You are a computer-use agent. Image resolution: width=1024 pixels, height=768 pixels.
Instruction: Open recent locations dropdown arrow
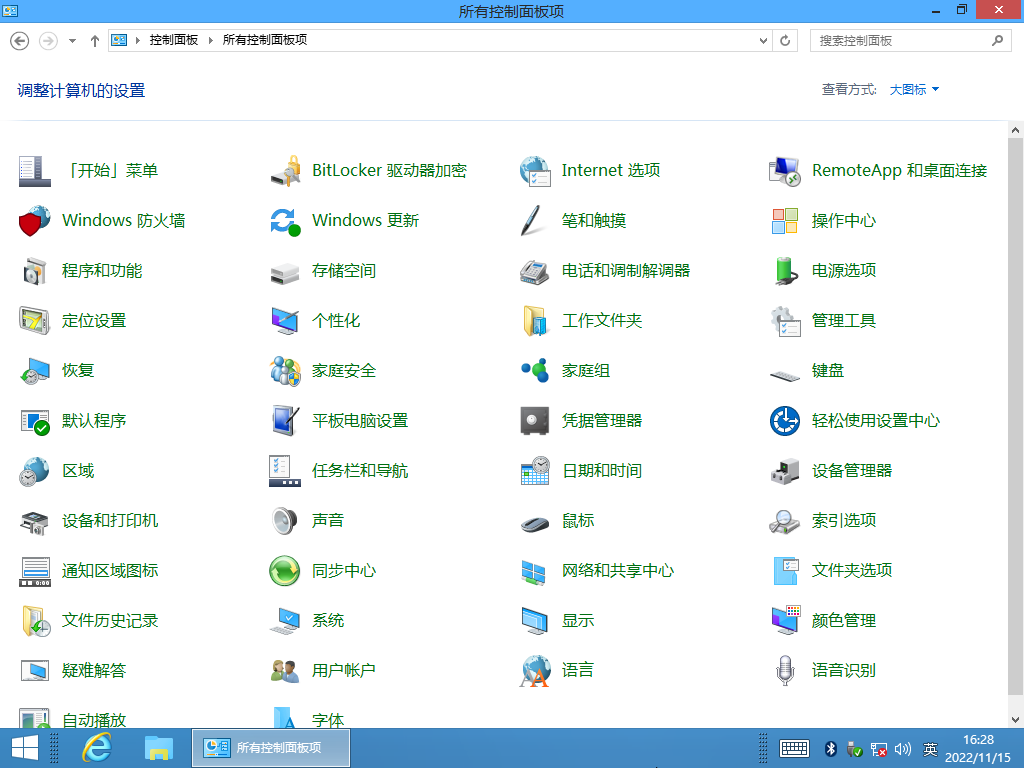[x=72, y=40]
